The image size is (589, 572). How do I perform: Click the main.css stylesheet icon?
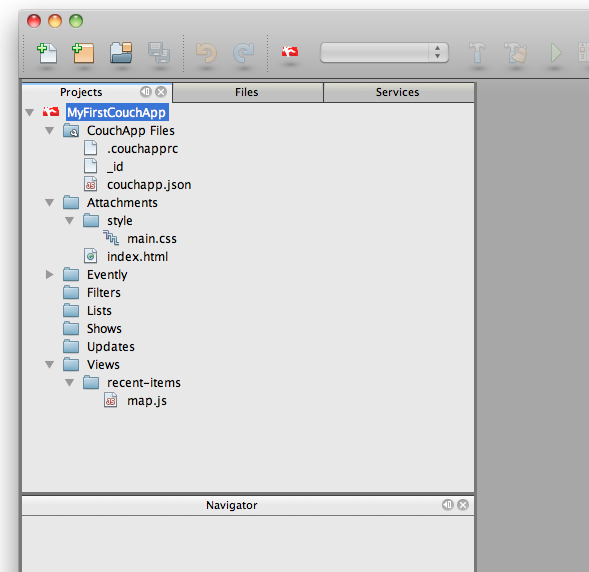point(111,238)
